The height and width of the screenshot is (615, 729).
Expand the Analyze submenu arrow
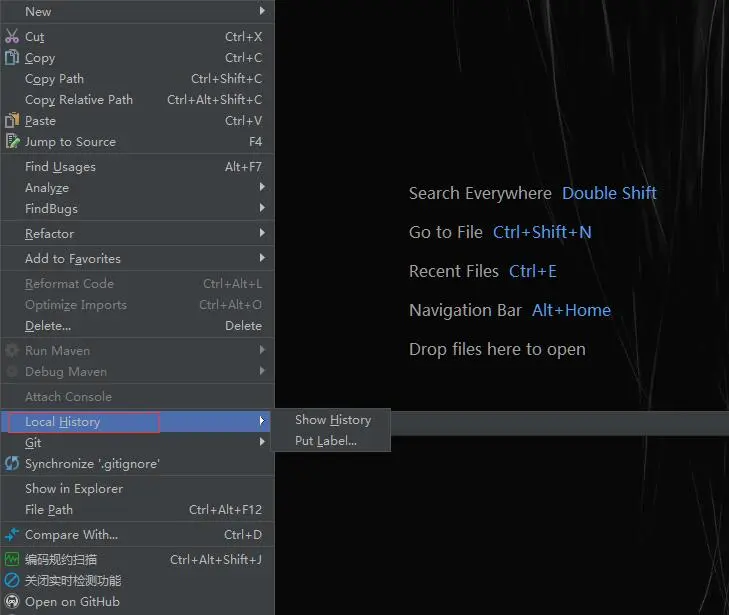point(262,188)
